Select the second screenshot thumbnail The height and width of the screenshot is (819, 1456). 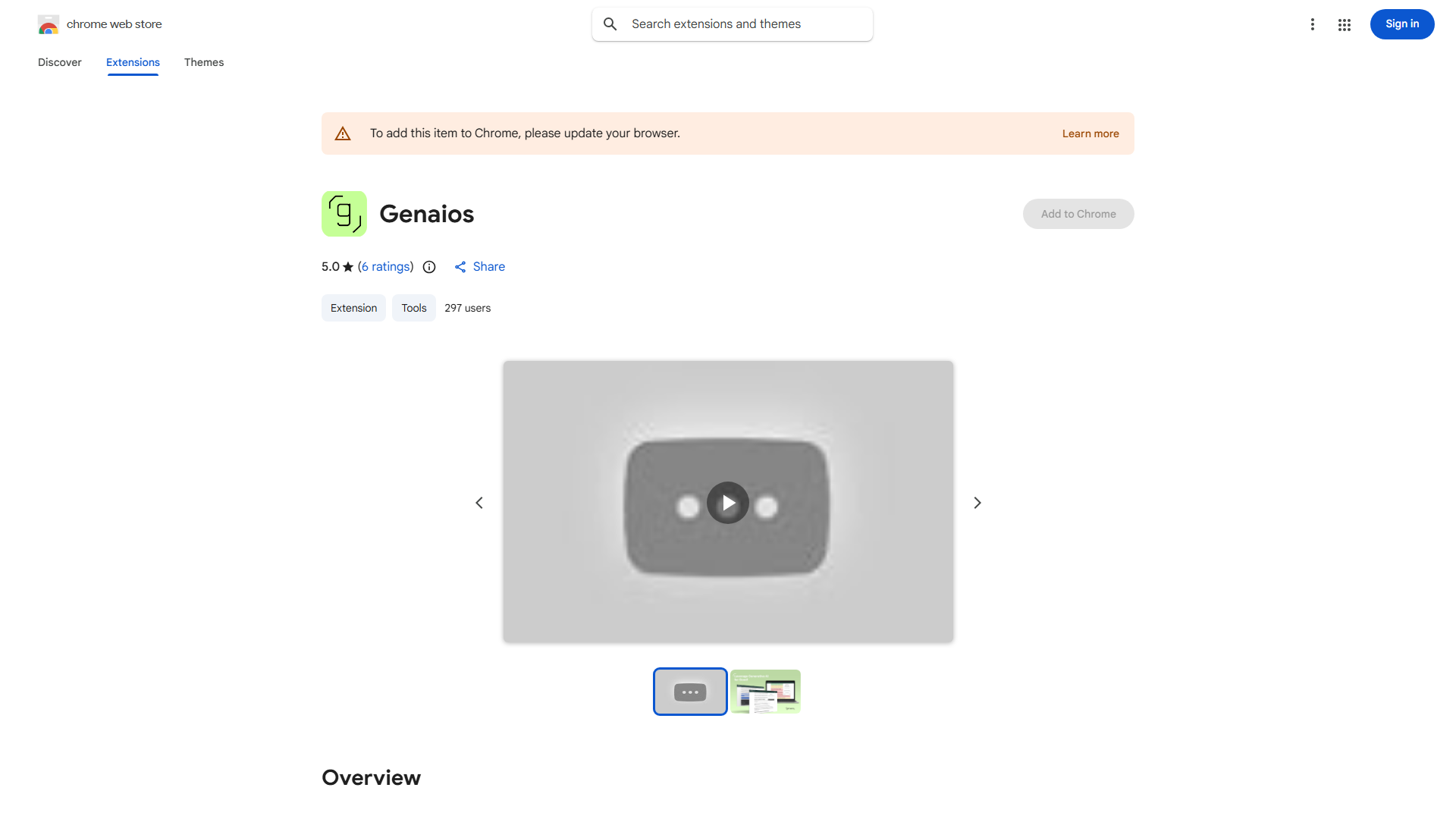point(765,692)
